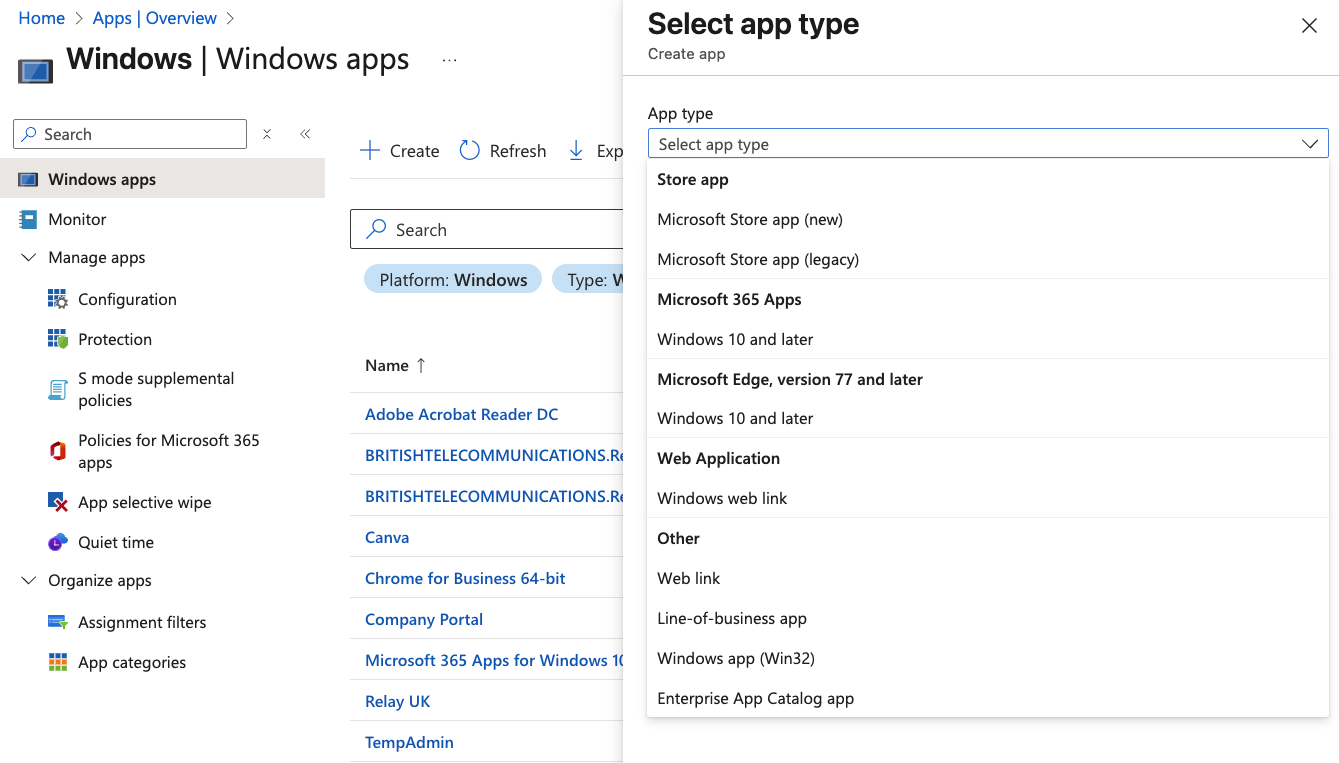Open Assignment filters icon in sidebar

click(x=57, y=622)
